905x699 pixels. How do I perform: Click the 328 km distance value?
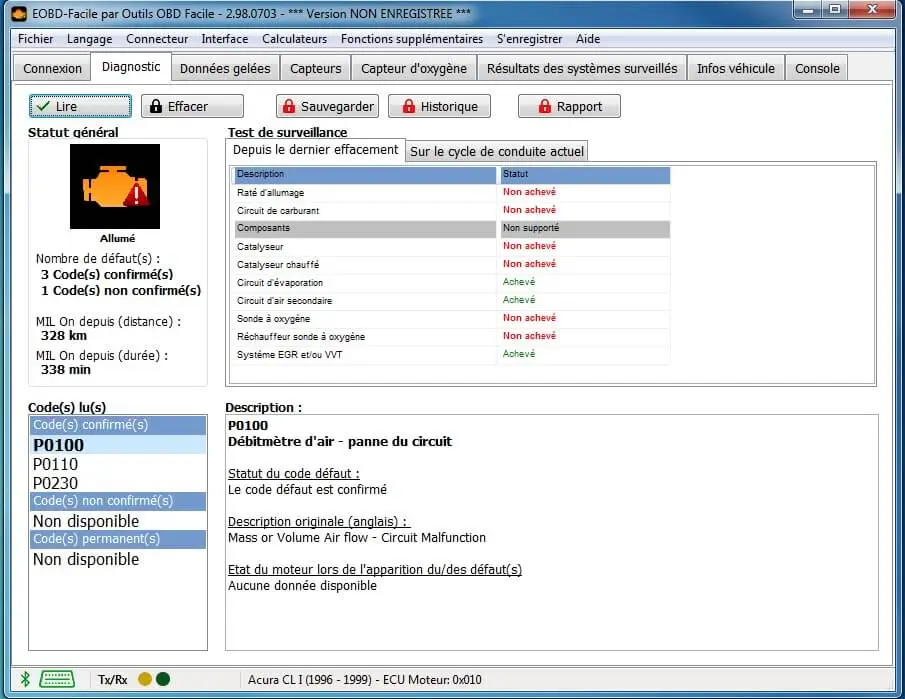(x=64, y=336)
